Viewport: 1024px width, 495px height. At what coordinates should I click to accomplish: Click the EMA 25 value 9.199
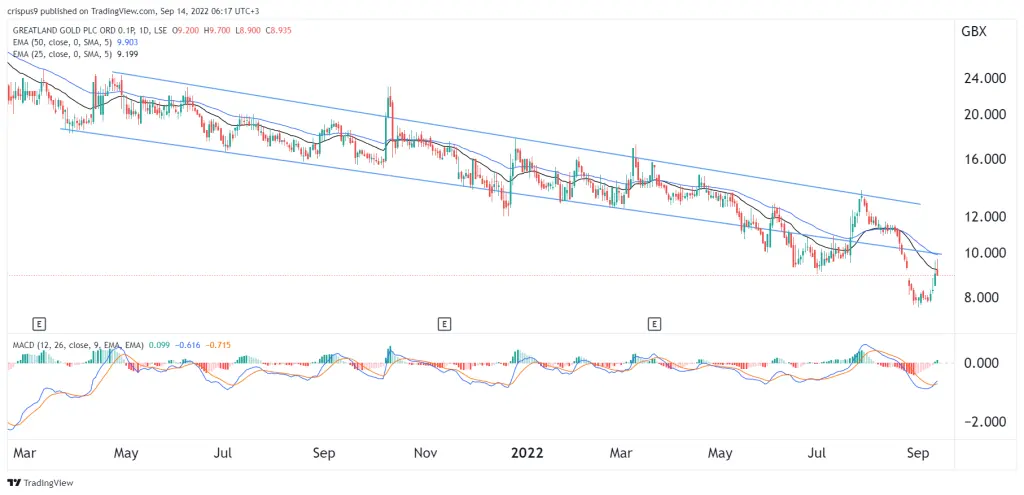coord(127,52)
